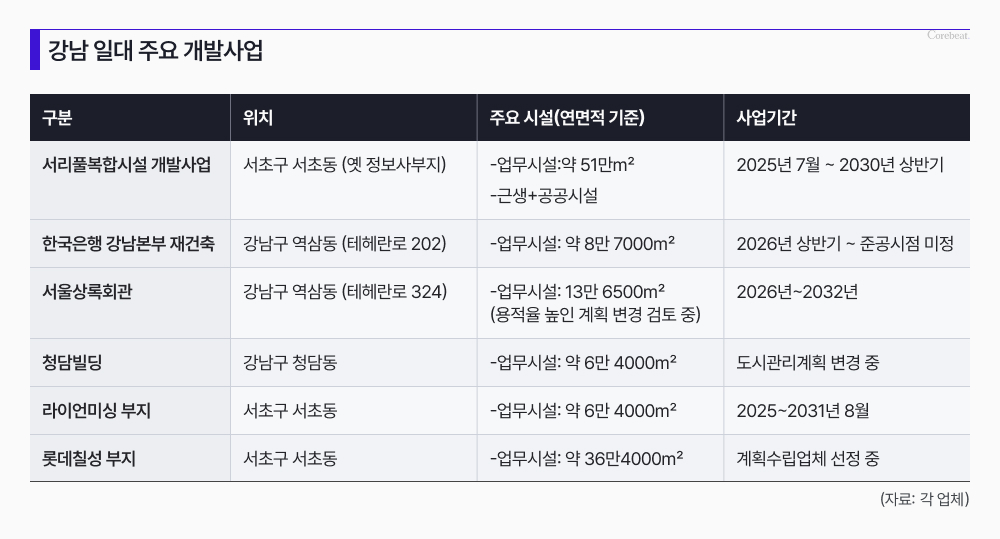Click the '서초구 서초동 (옛 정보사부지)' cell
The width and height of the screenshot is (1000, 539).
point(345,165)
